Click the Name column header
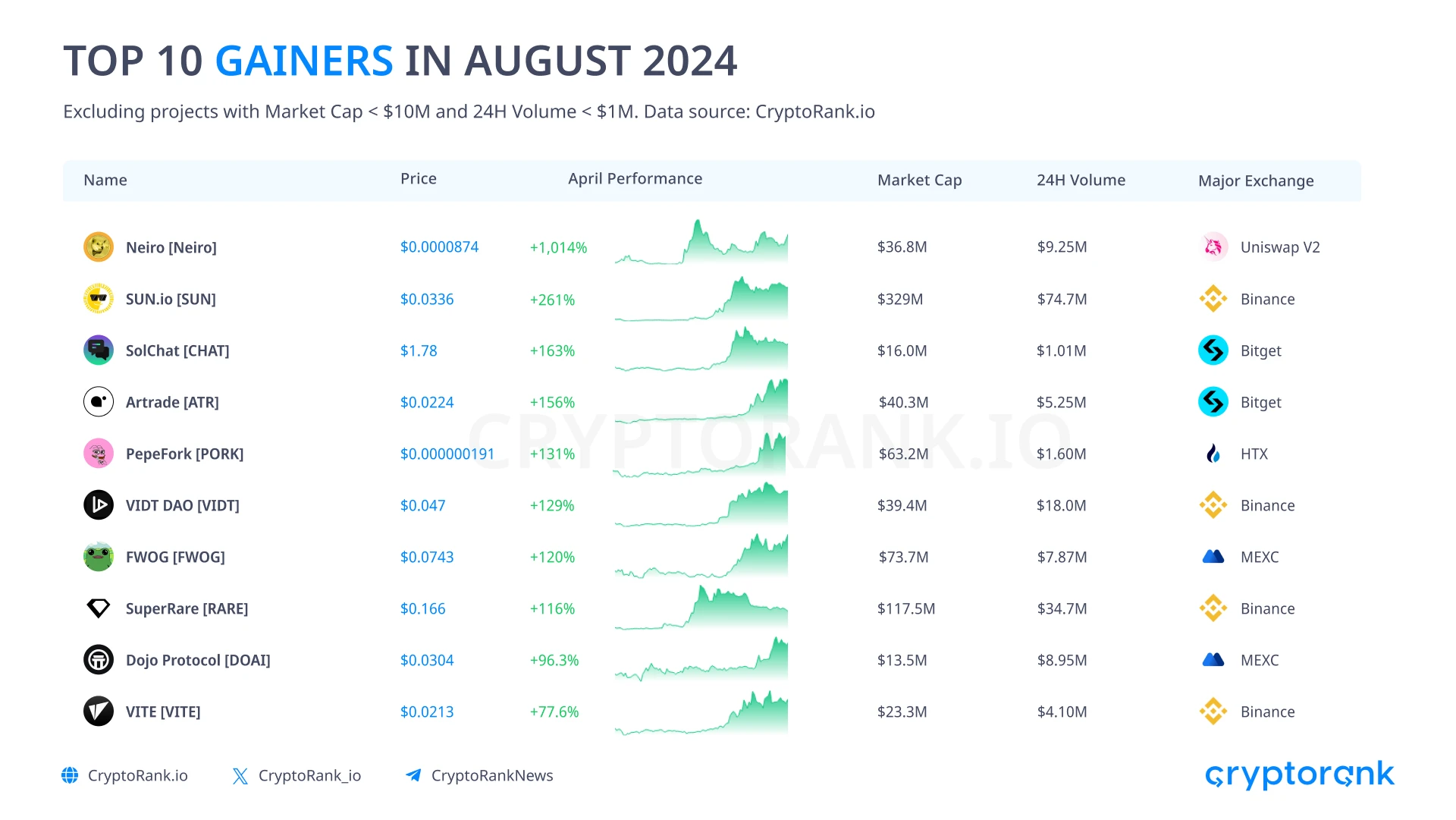The image size is (1456, 820). (x=105, y=180)
